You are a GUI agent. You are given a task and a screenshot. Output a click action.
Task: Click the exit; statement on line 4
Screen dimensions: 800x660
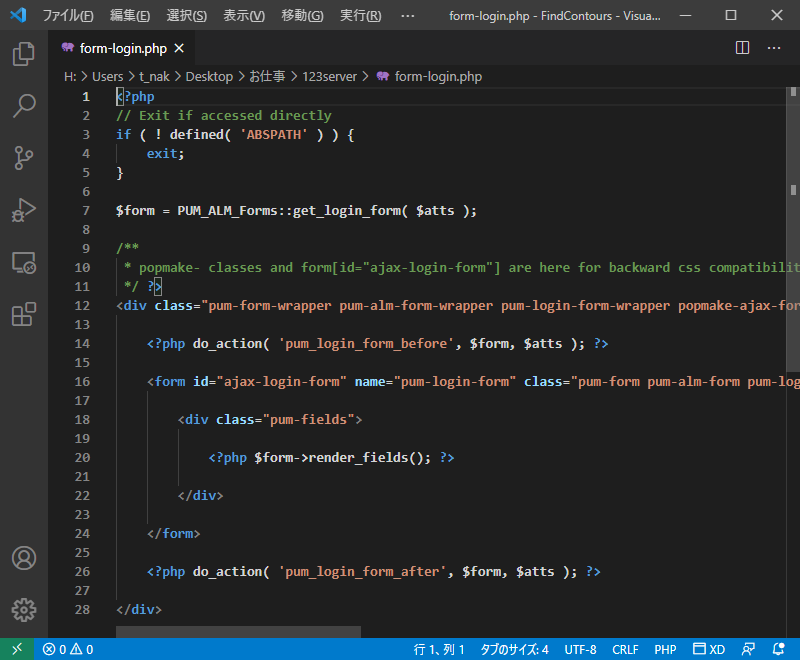click(165, 154)
